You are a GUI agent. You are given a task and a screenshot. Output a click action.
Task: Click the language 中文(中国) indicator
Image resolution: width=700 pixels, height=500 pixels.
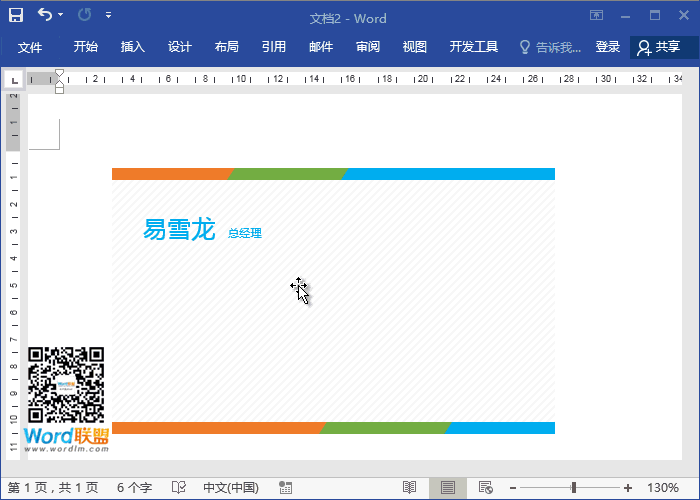coord(231,488)
